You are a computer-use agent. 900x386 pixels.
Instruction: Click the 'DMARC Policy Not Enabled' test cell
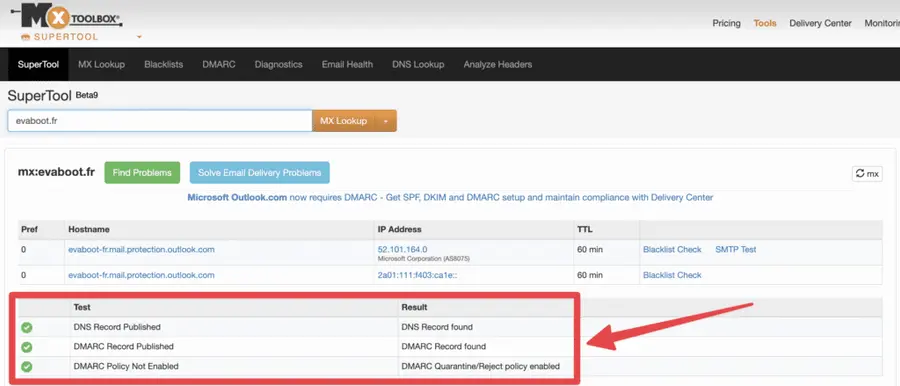pyautogui.click(x=126, y=366)
